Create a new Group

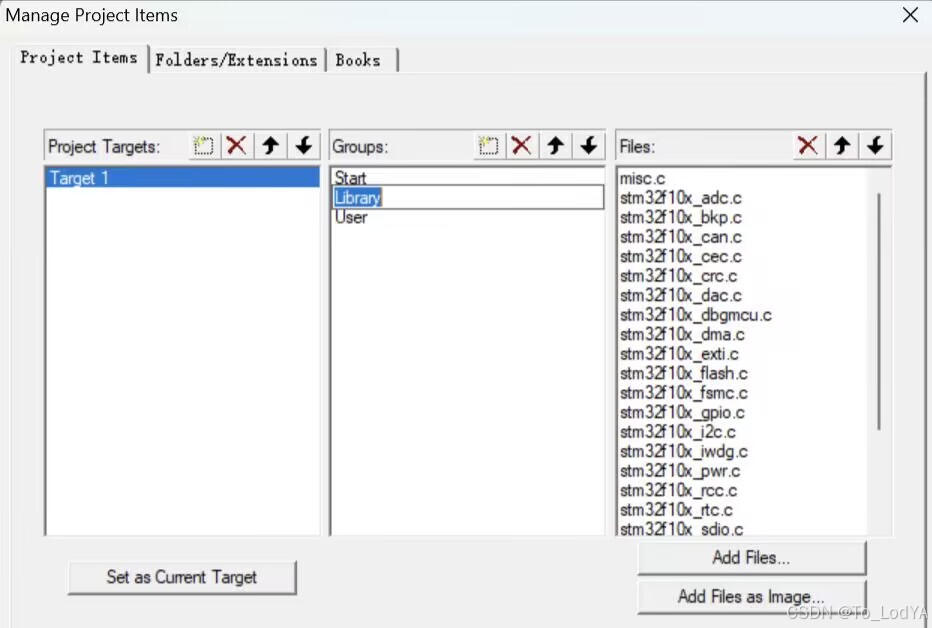(489, 146)
